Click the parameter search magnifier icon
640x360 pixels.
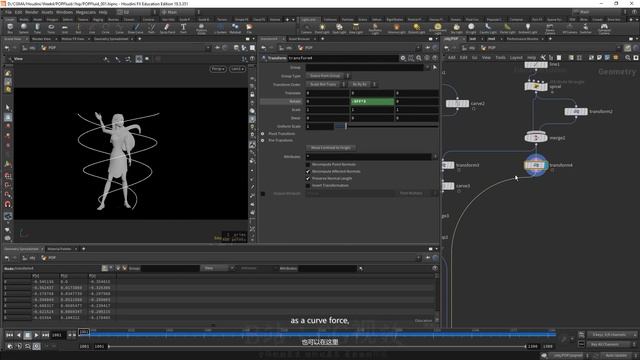click(419, 58)
